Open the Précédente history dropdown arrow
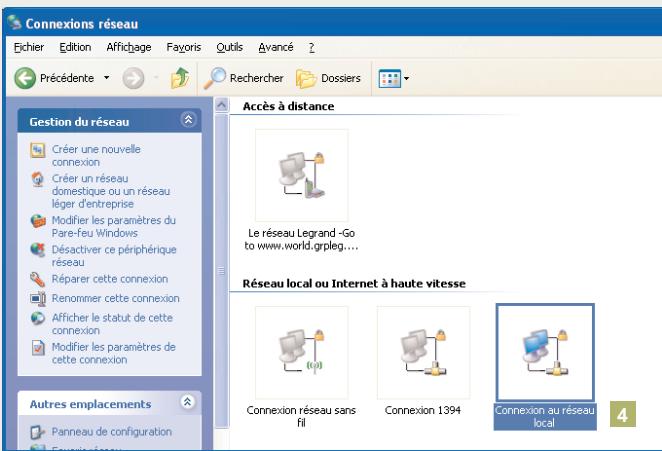Image resolution: width=662 pixels, height=451 pixels. pos(106,78)
